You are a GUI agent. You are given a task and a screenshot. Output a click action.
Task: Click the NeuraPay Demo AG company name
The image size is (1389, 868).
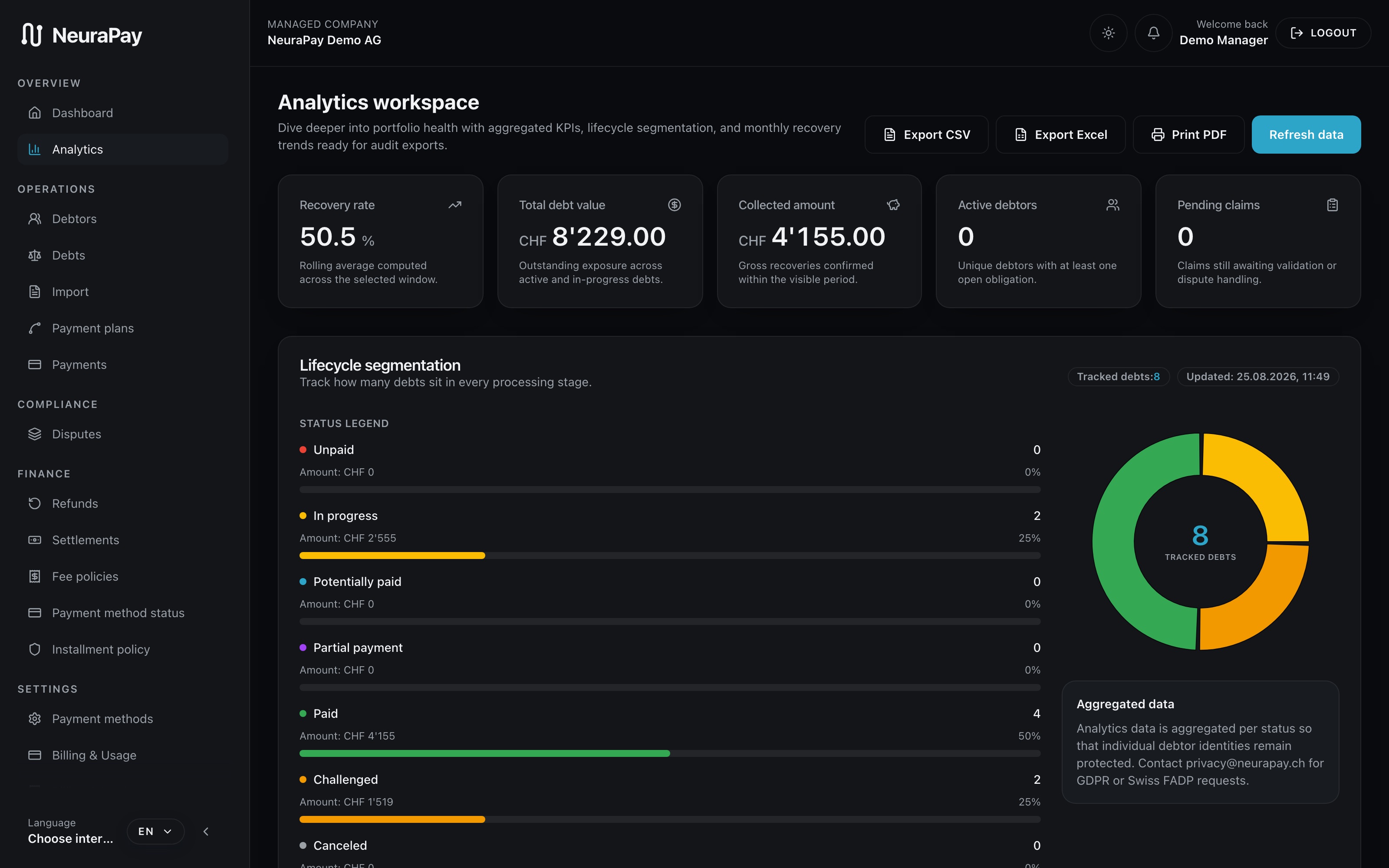click(324, 40)
